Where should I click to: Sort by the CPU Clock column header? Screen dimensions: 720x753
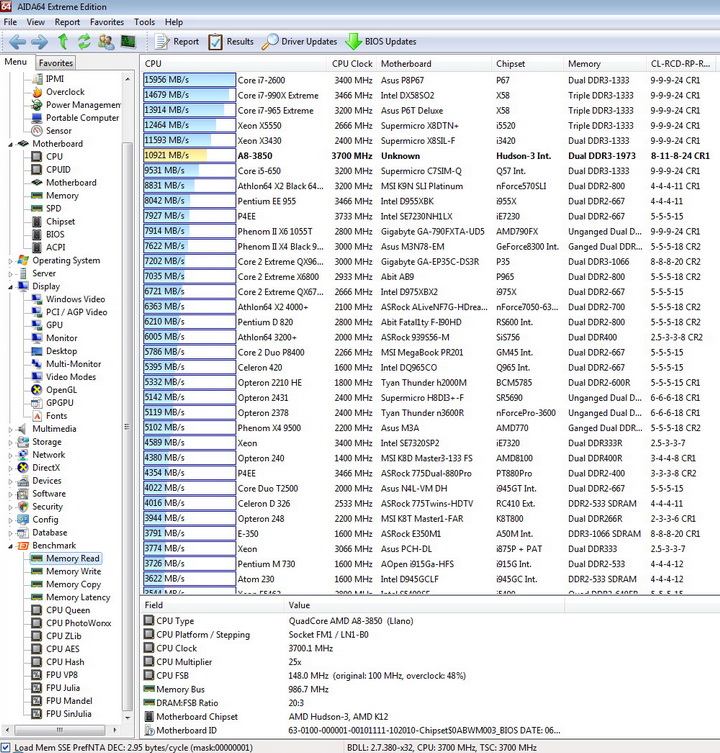point(352,63)
